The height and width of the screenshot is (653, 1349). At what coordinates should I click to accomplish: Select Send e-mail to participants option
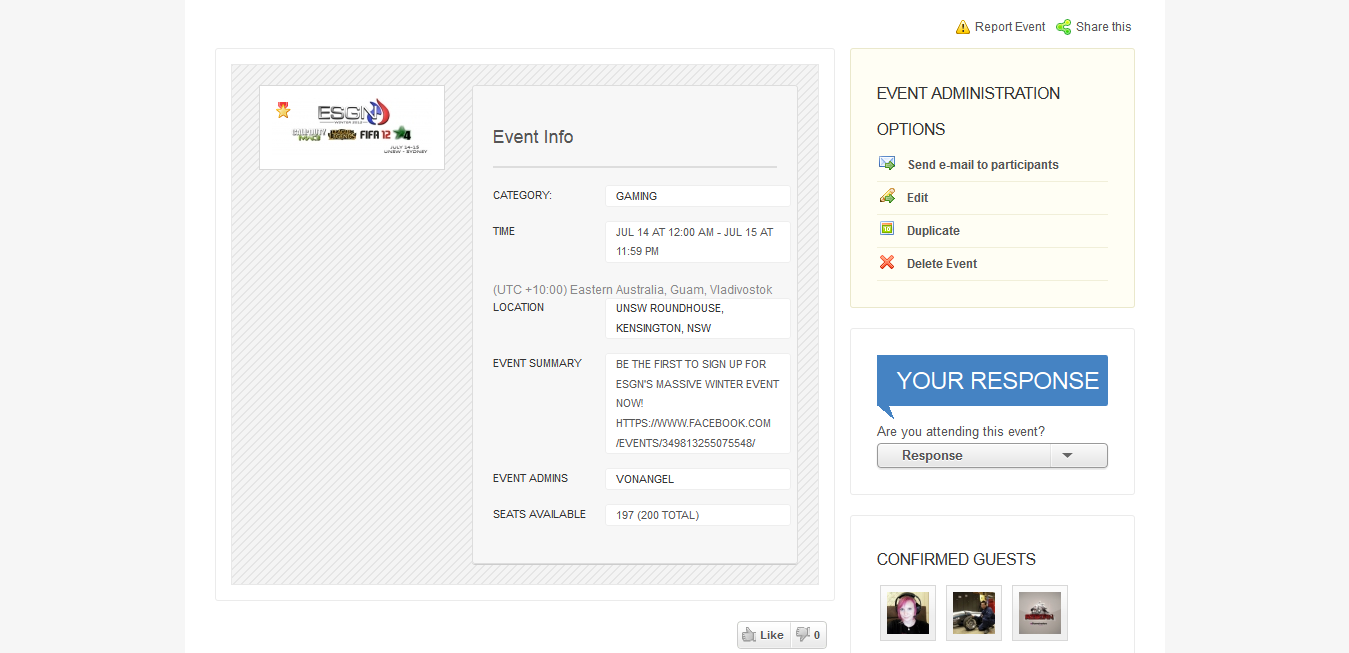(x=982, y=165)
